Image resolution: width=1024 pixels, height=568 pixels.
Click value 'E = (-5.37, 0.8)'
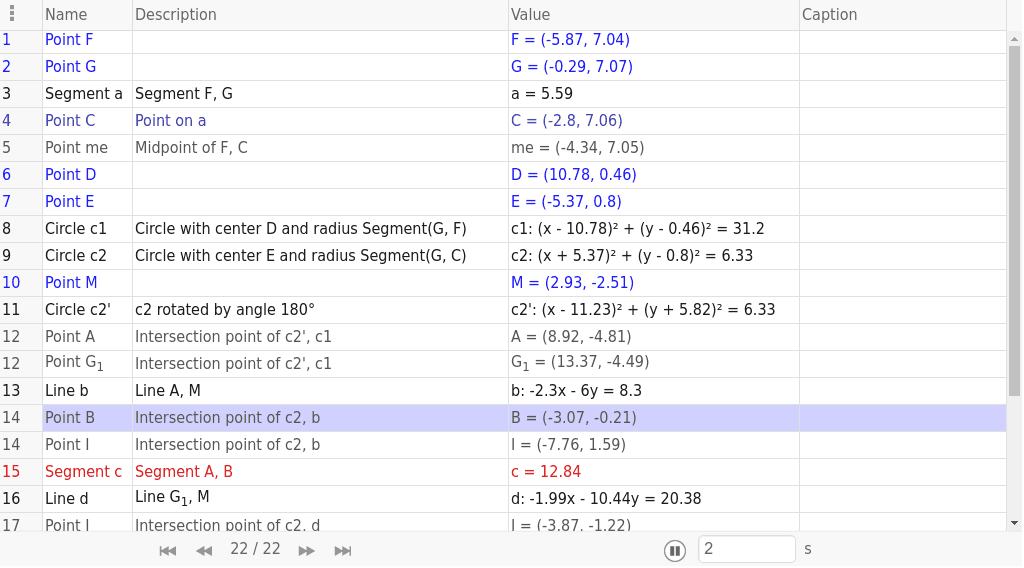pyautogui.click(x=566, y=202)
